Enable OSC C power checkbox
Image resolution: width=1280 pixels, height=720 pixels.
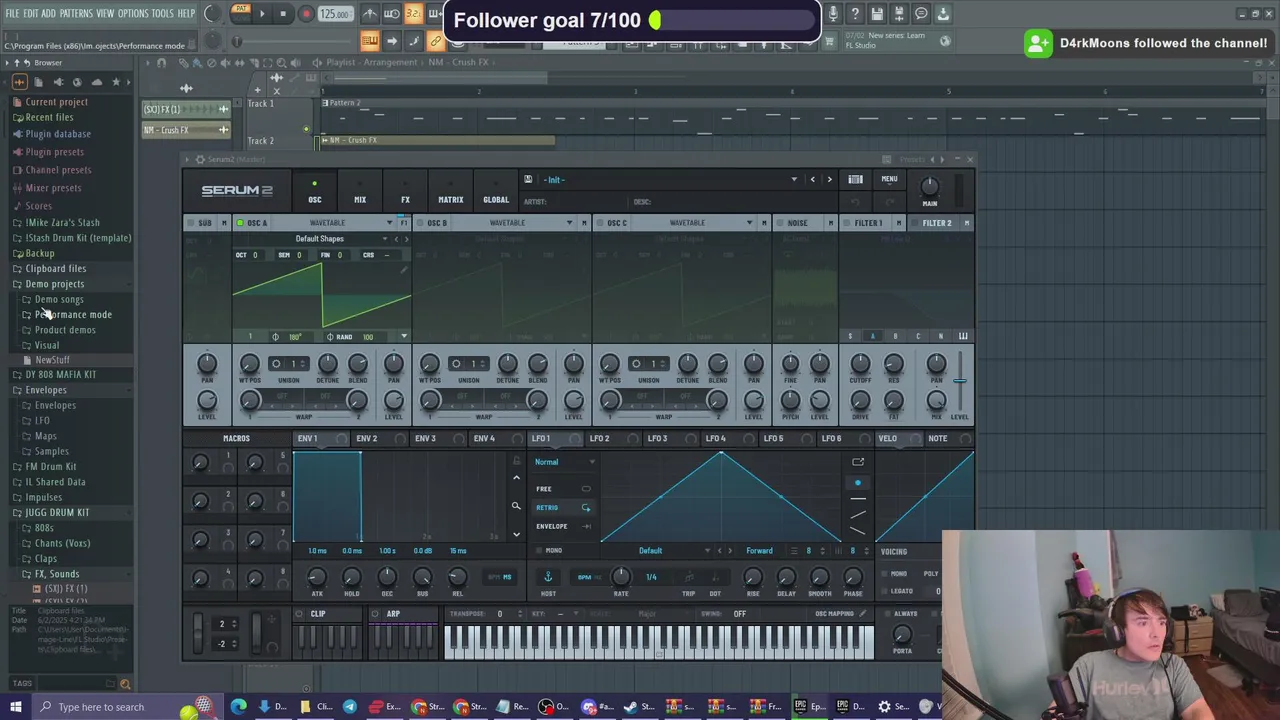point(600,223)
